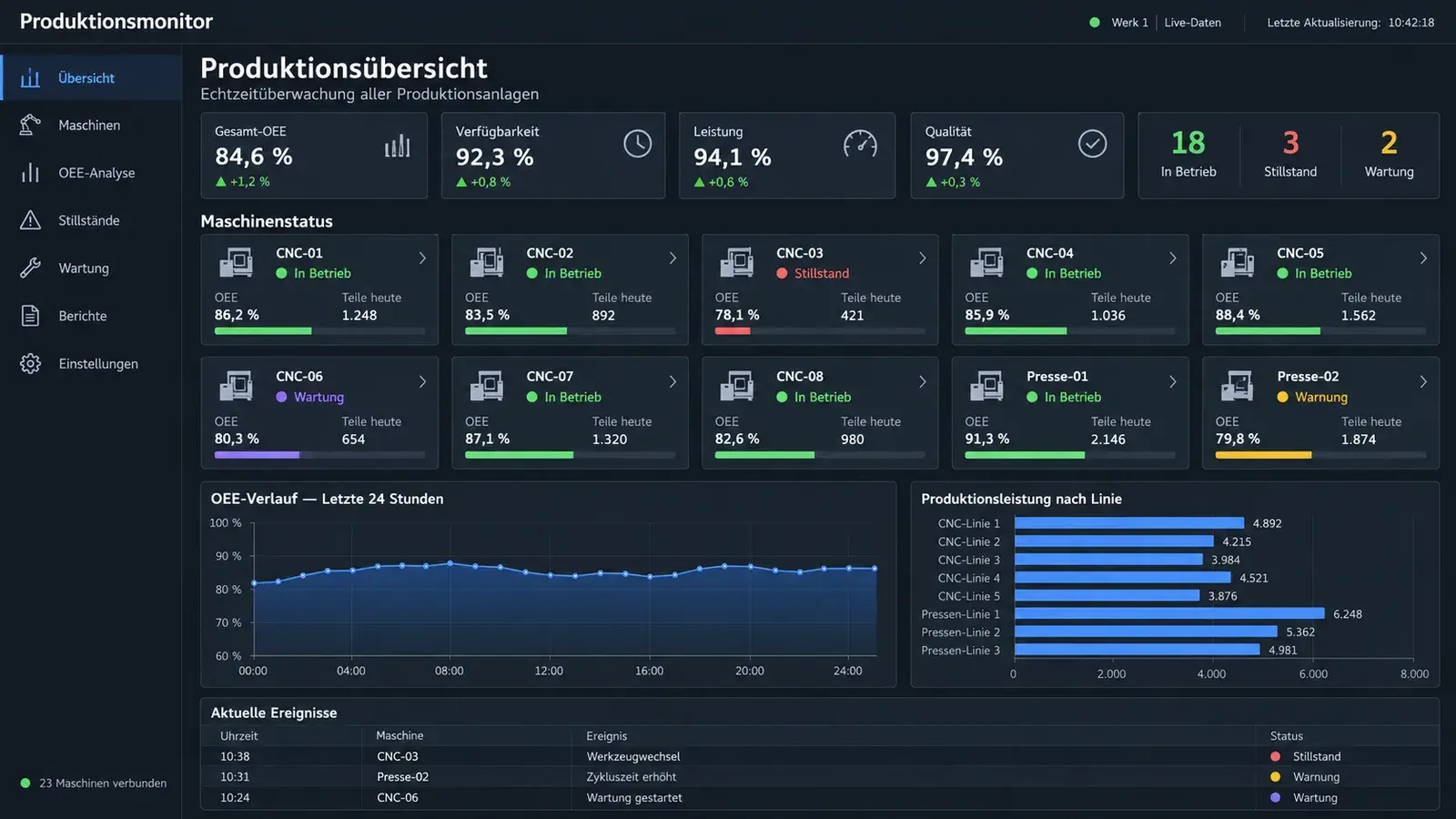
Task: Click Werk 1 in header
Action: (1129, 23)
